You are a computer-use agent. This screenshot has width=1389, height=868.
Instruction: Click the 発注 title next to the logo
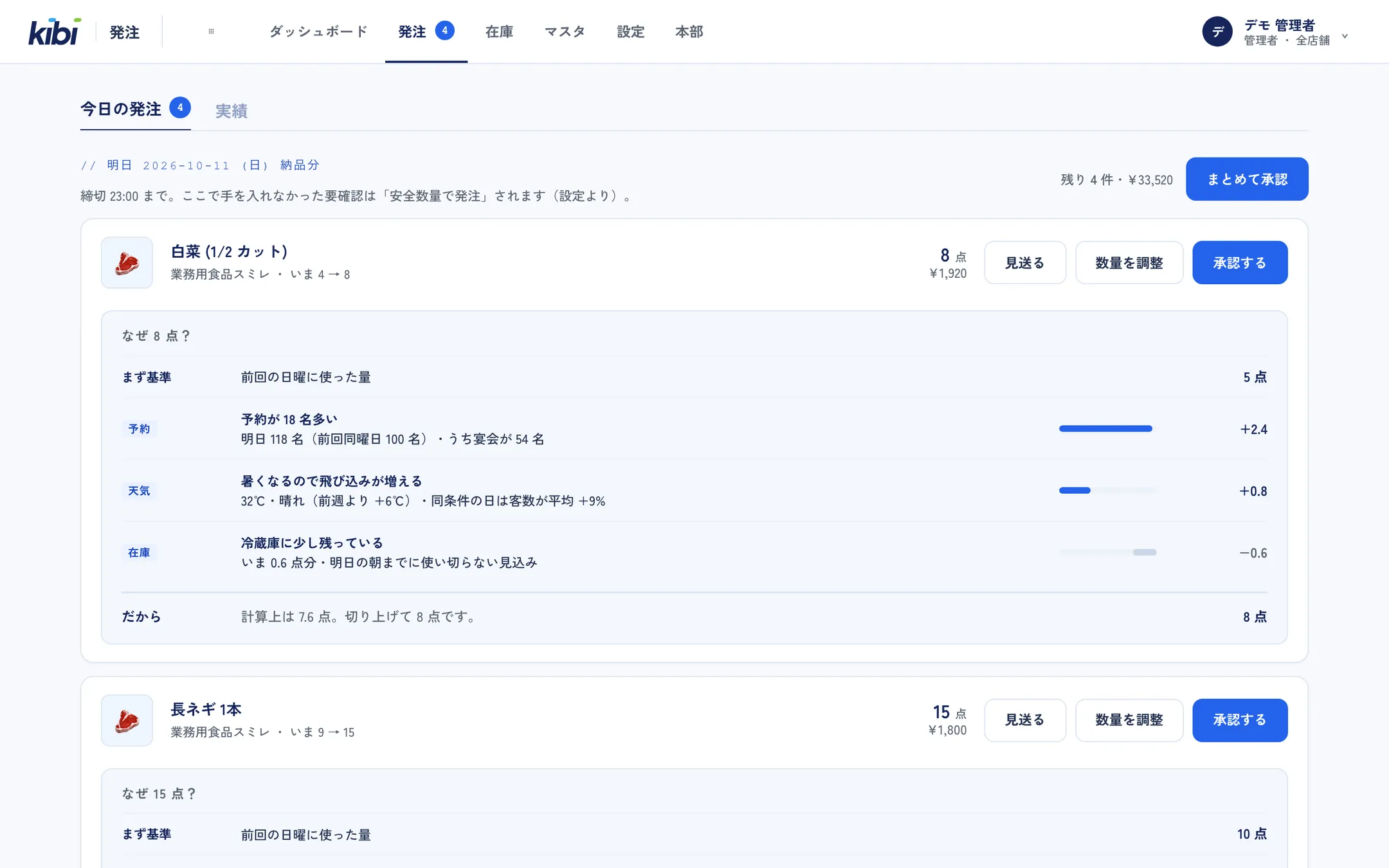coord(125,32)
